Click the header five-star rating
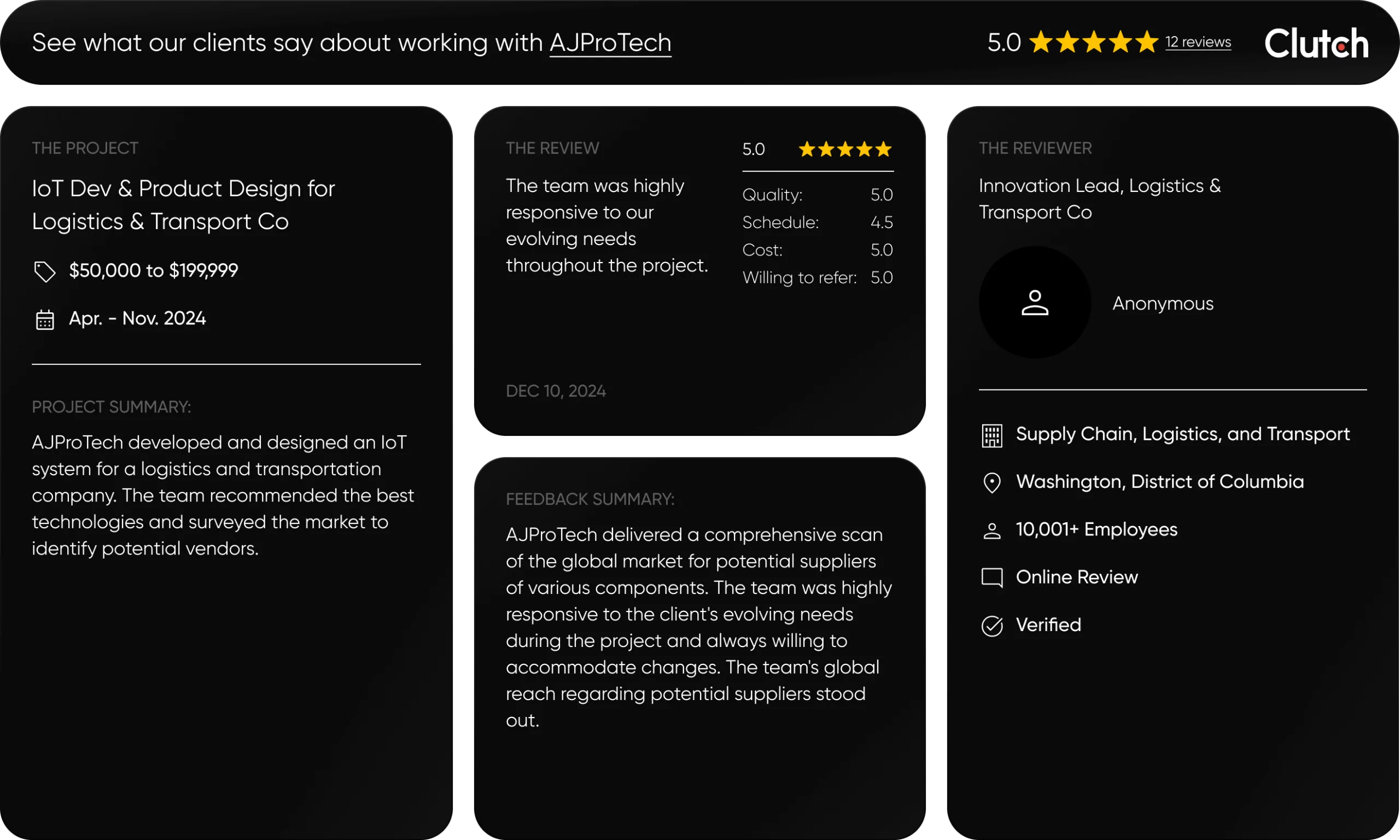This screenshot has height=840, width=1400. tap(1093, 43)
